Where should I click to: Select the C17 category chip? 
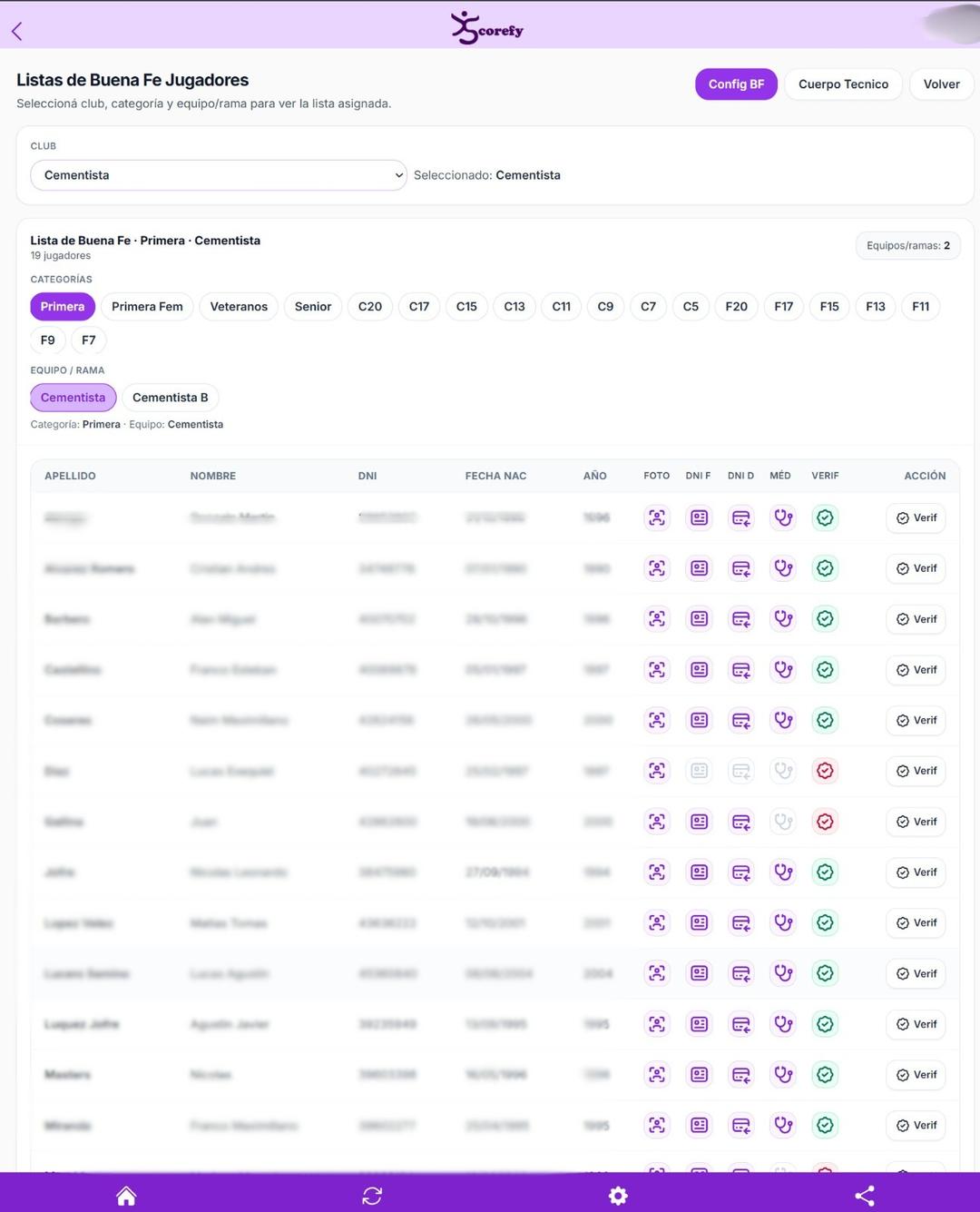(419, 307)
